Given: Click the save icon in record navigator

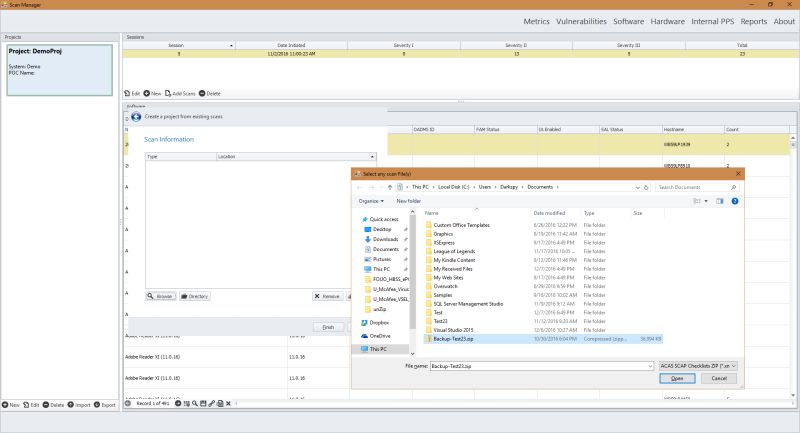Looking at the screenshot, I should 203,403.
